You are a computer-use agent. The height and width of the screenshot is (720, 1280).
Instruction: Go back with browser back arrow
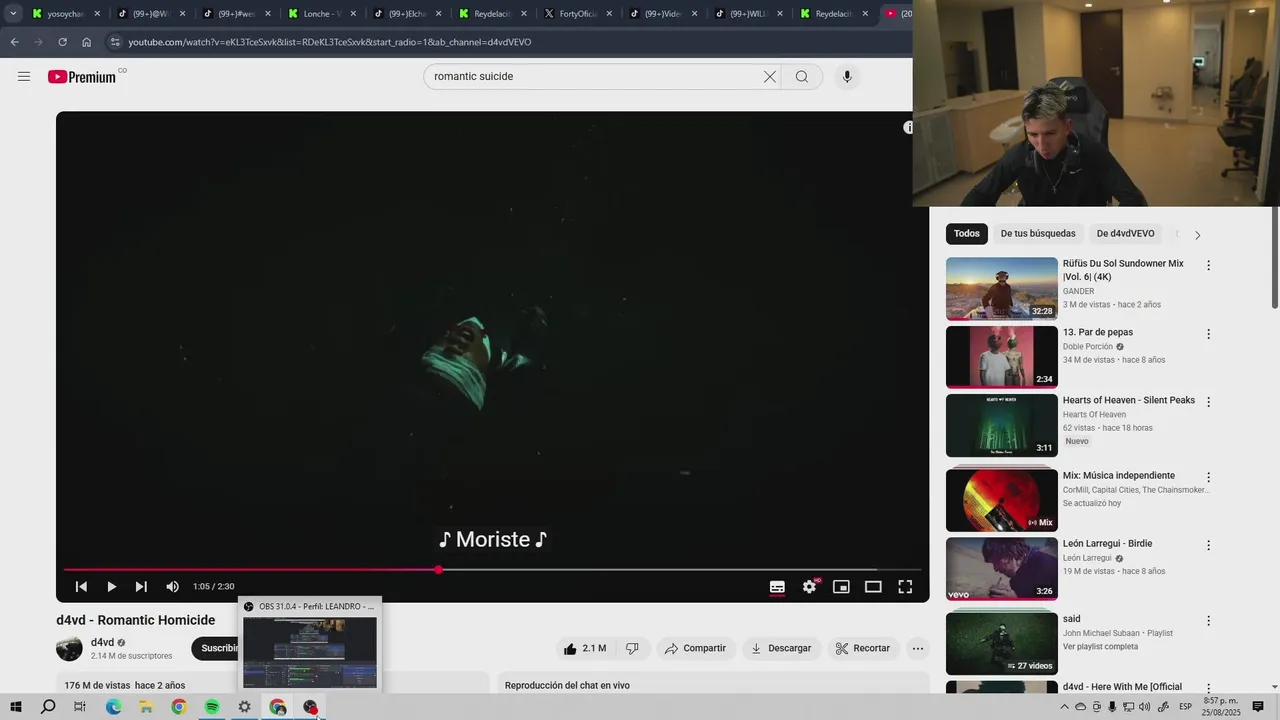coord(14,42)
